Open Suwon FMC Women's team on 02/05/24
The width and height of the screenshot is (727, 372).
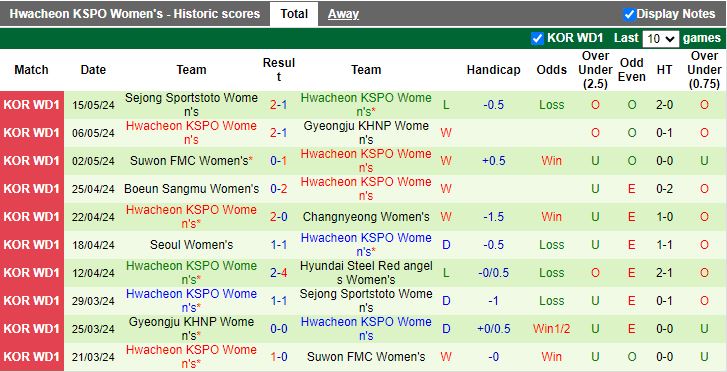point(191,161)
